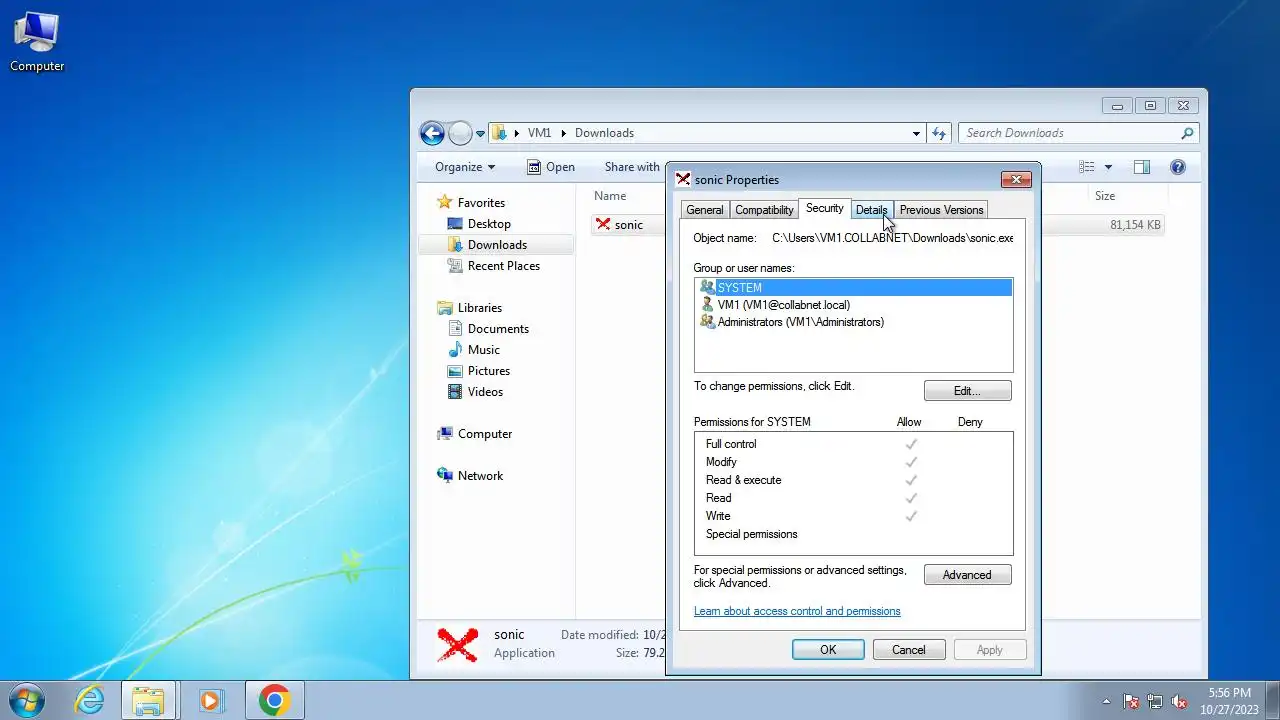Go to the Details tab
The height and width of the screenshot is (720, 1280).
(871, 210)
